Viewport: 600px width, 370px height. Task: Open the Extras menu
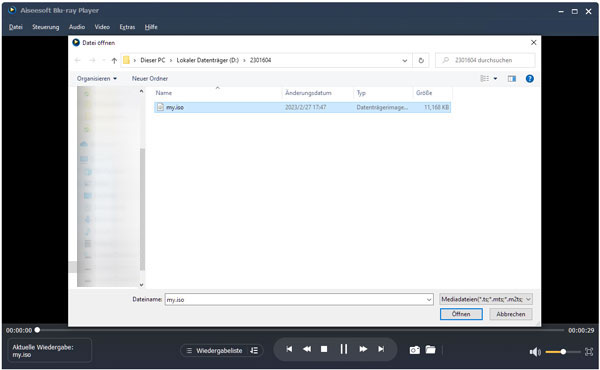pyautogui.click(x=127, y=27)
